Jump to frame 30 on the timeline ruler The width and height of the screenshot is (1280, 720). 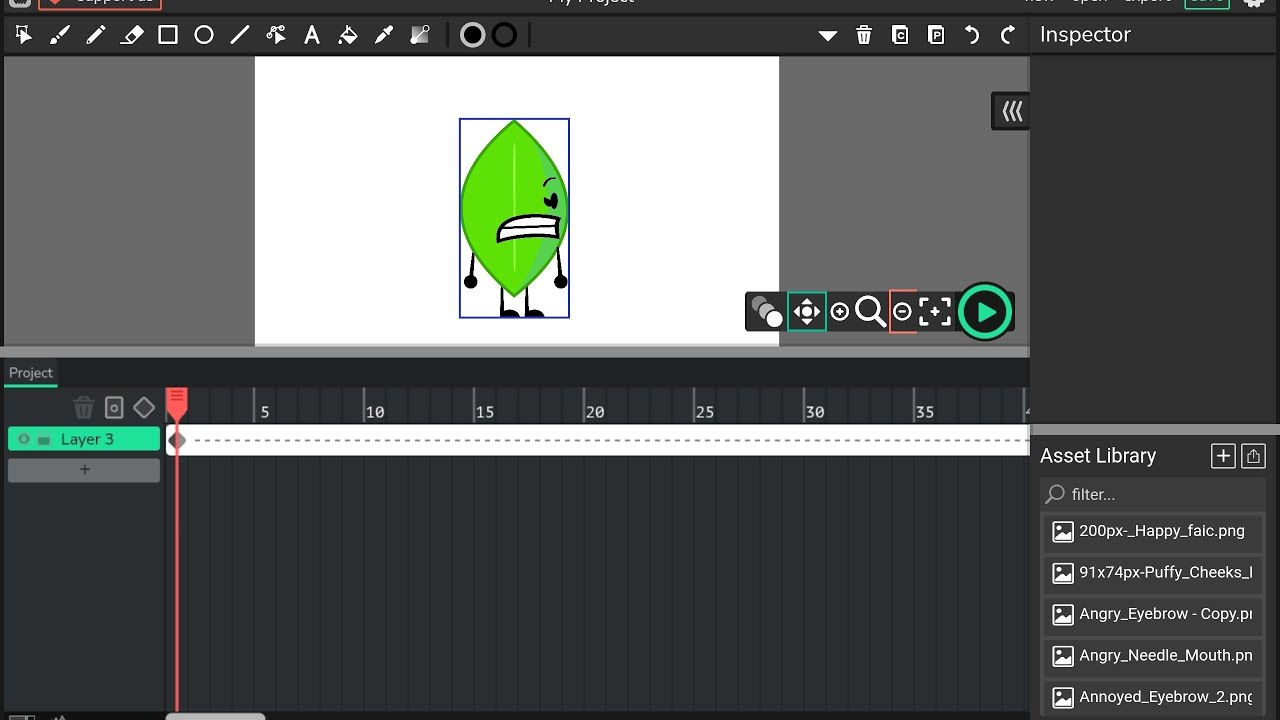click(x=814, y=411)
